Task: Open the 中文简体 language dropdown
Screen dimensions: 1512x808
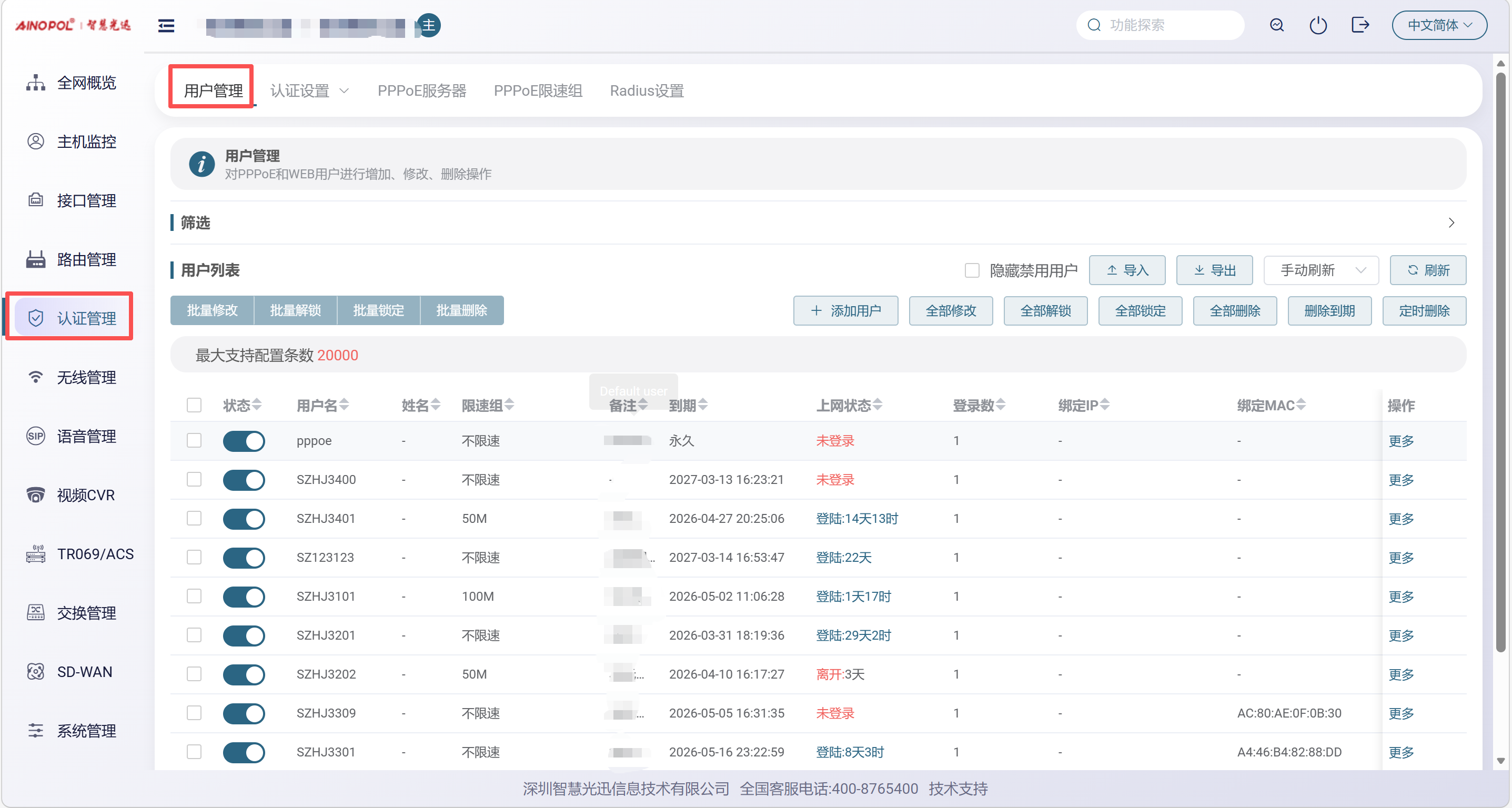Action: 1439,25
